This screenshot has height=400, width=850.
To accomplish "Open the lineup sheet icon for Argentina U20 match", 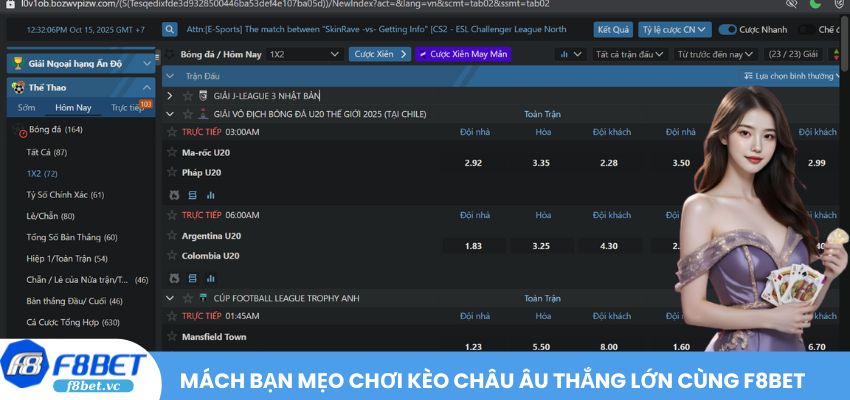I will tap(192, 279).
